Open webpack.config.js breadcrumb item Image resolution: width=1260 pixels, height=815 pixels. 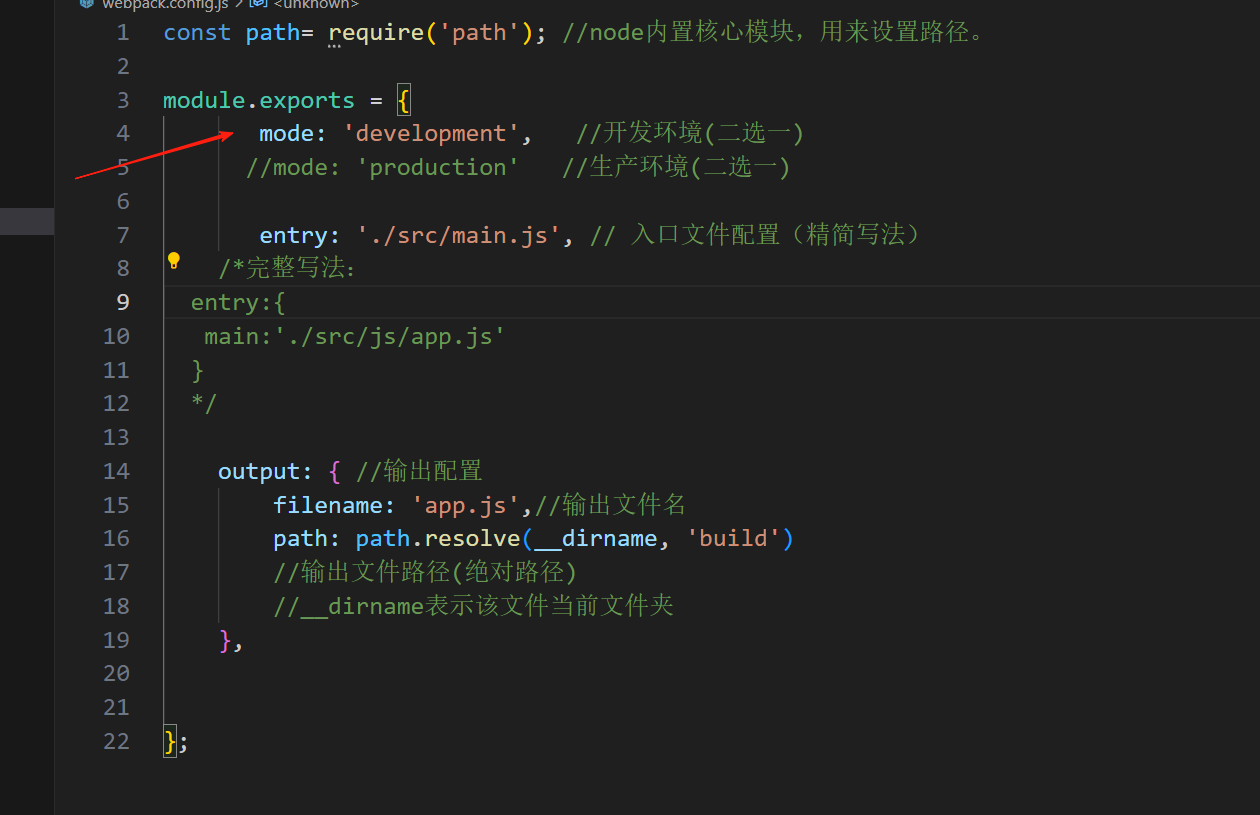(x=165, y=4)
